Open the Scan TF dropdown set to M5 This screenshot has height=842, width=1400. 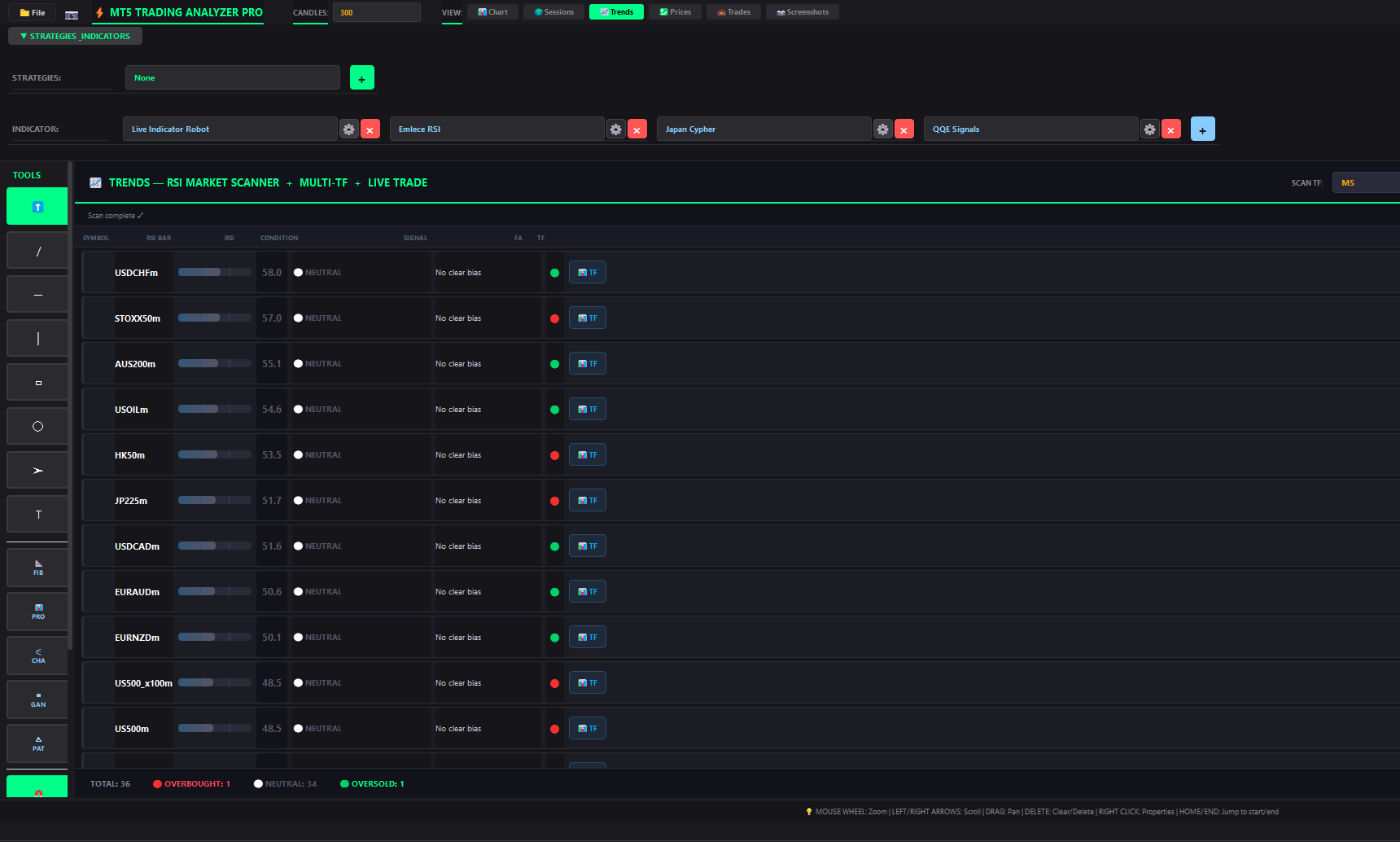pos(1365,183)
